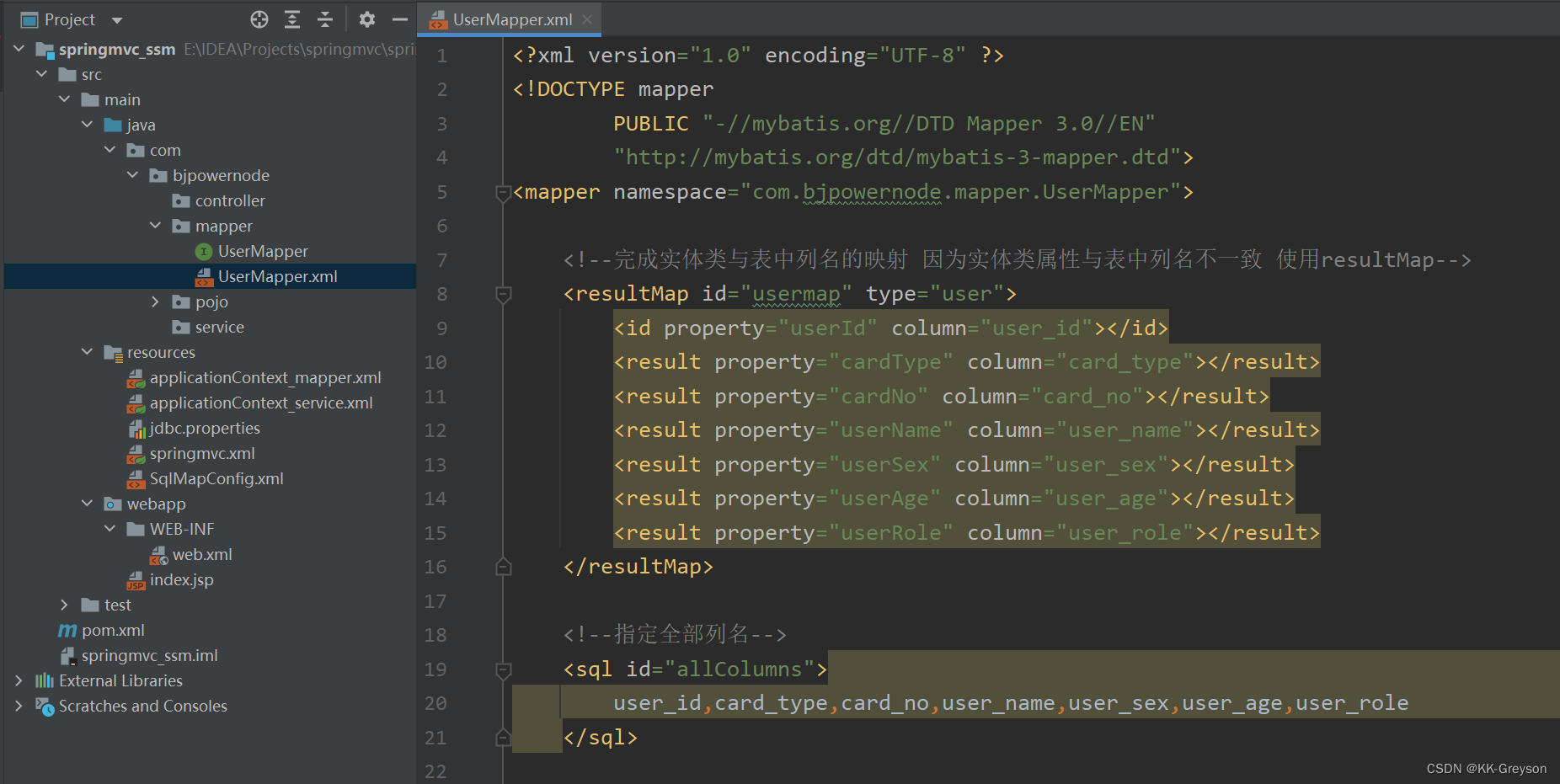The width and height of the screenshot is (1560, 784).
Task: Click the web folder icon beside webapp
Action: (x=113, y=504)
